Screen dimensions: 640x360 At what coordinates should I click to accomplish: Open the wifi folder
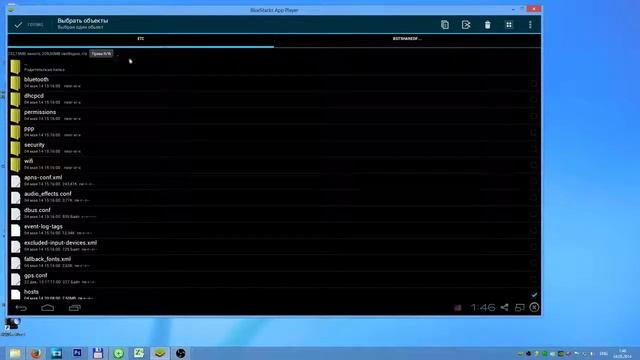click(274, 164)
